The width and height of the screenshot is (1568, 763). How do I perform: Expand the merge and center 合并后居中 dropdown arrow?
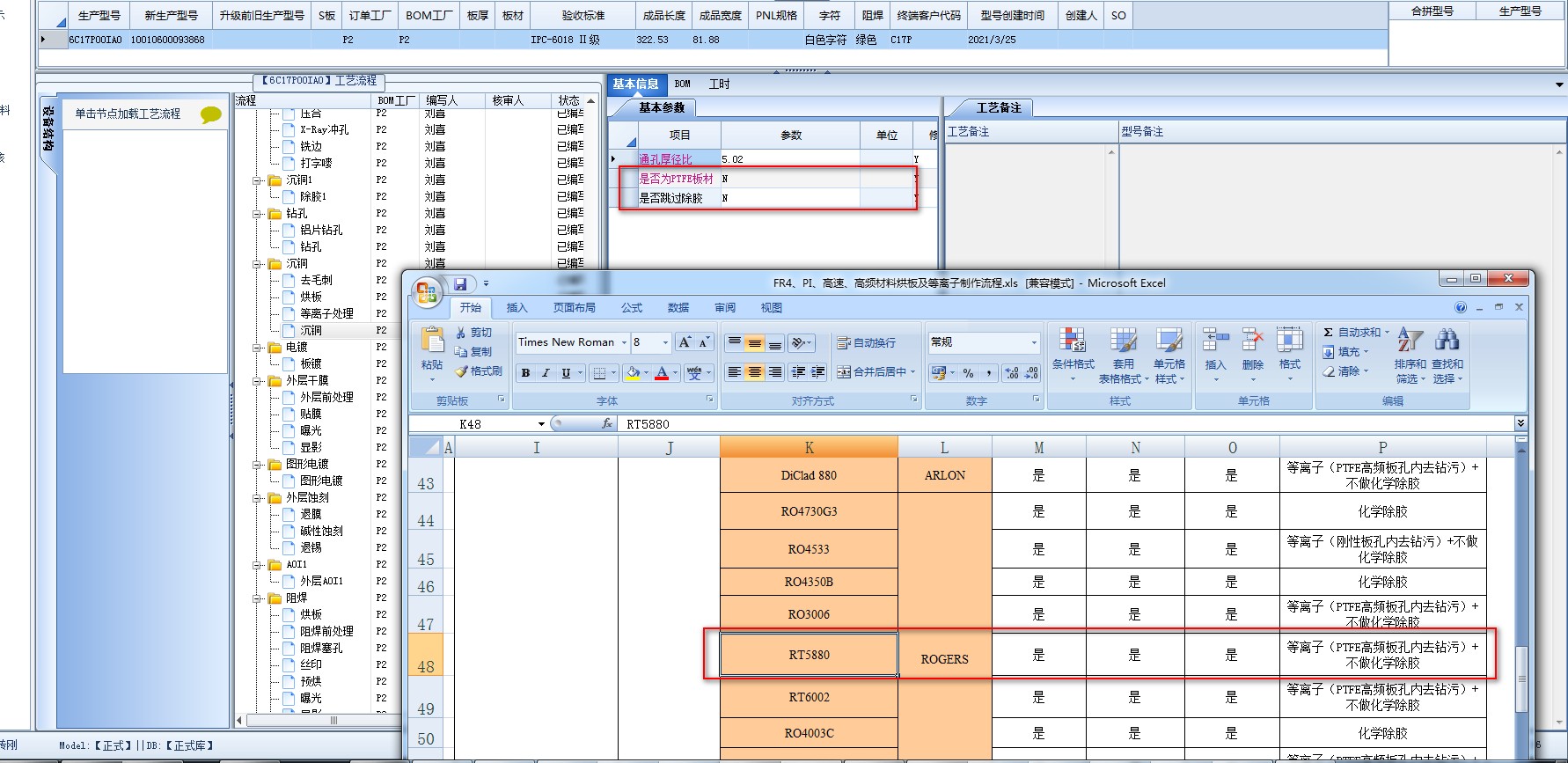(913, 372)
